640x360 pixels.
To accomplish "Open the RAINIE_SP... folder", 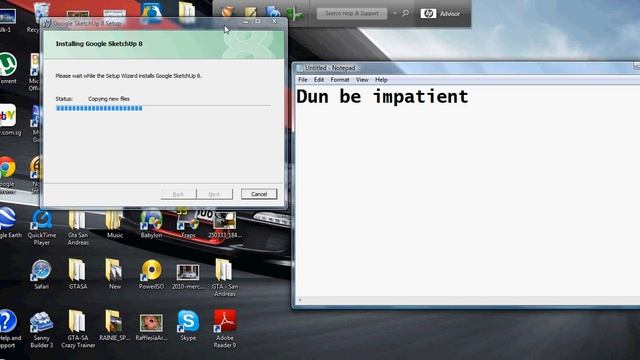I will 114,322.
